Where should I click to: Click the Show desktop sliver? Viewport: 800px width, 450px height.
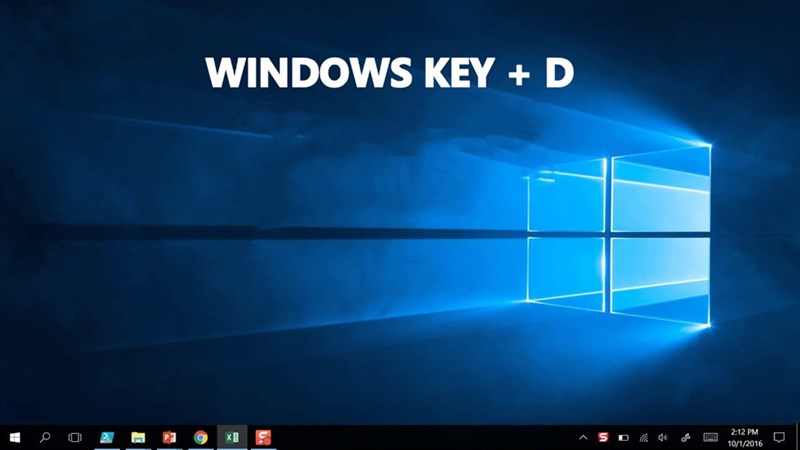[797, 437]
